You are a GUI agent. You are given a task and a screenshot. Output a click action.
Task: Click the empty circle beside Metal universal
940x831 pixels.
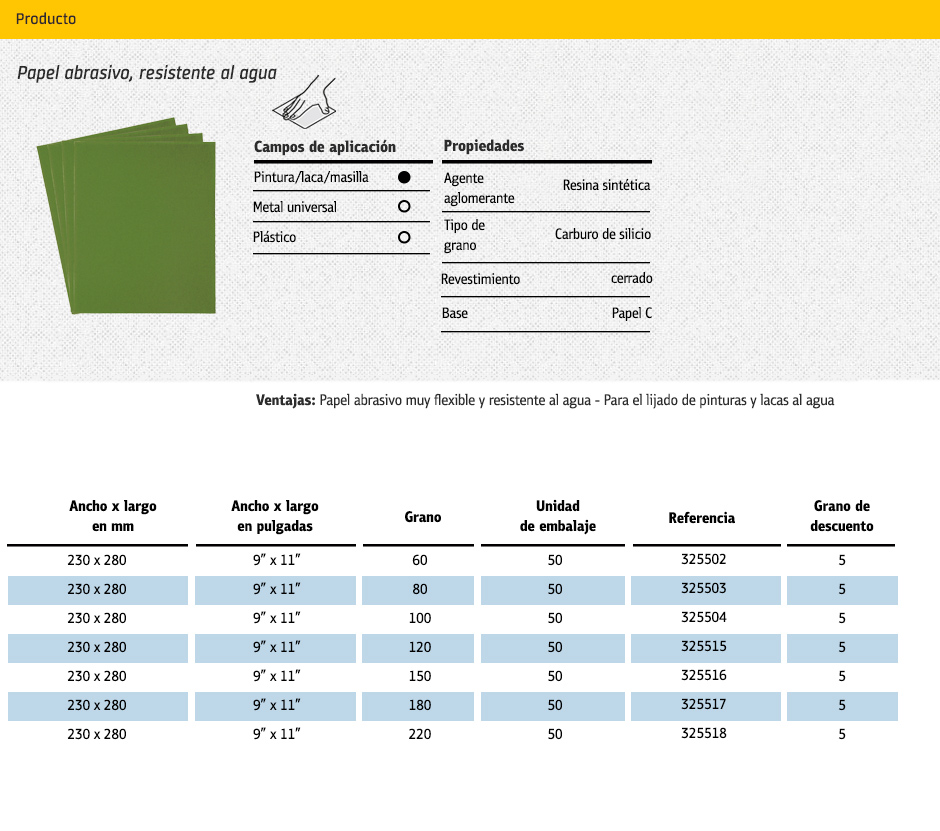(x=404, y=207)
